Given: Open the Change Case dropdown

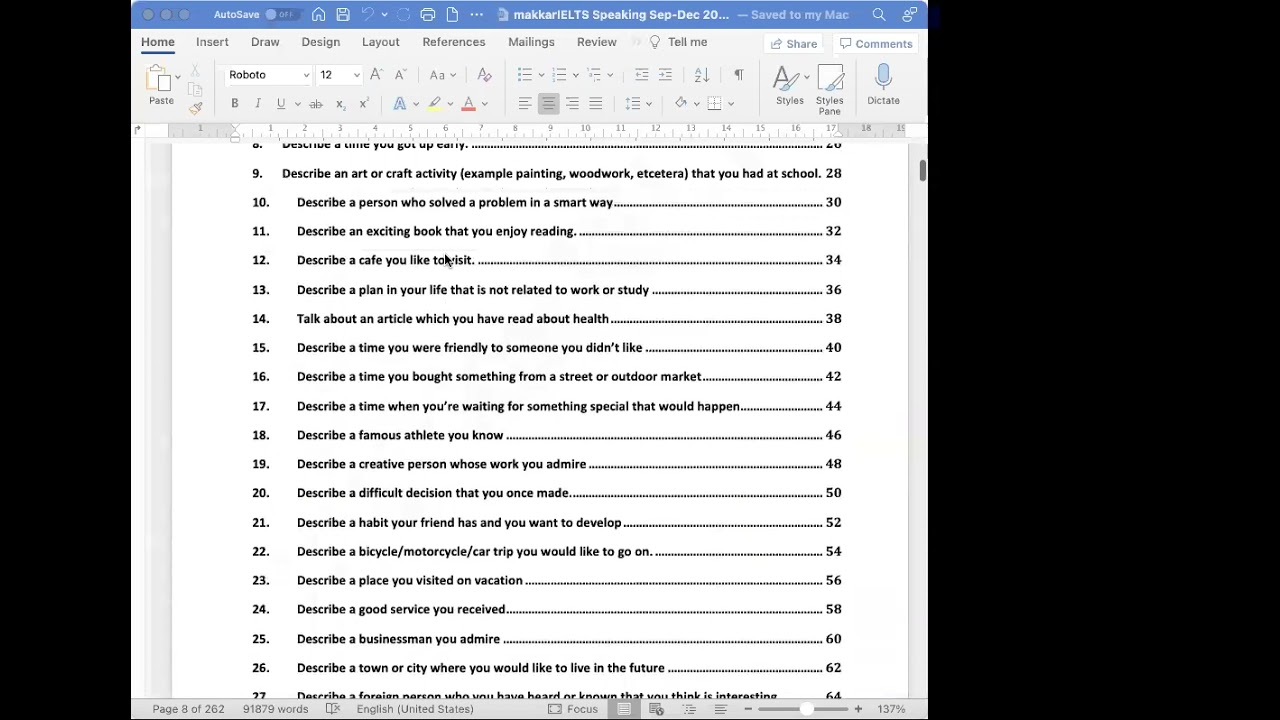Looking at the screenshot, I should [441, 75].
